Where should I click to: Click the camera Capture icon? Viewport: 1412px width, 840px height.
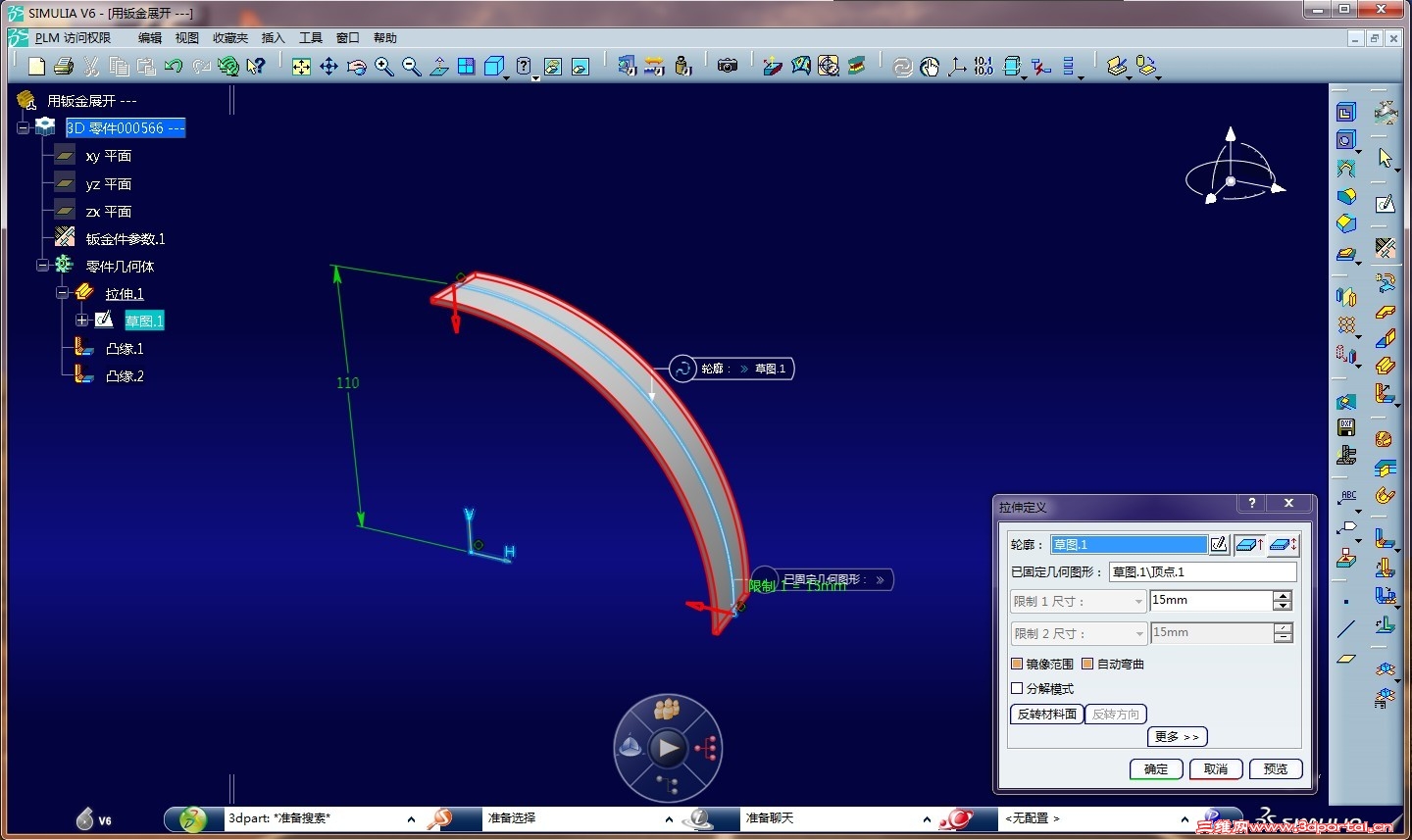[727, 66]
